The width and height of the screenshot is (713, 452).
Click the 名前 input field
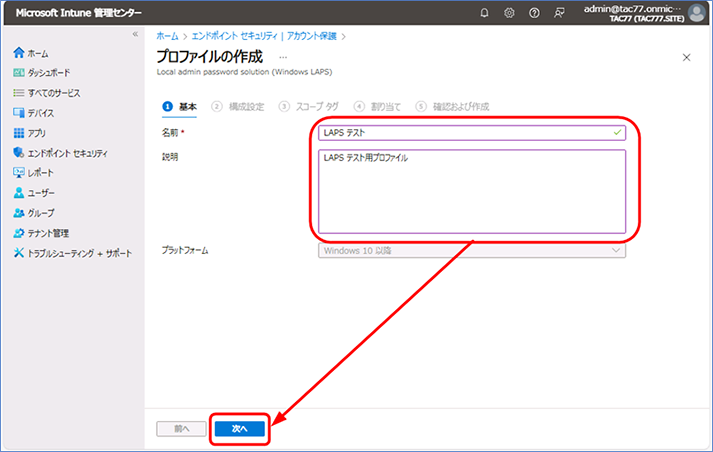click(472, 132)
